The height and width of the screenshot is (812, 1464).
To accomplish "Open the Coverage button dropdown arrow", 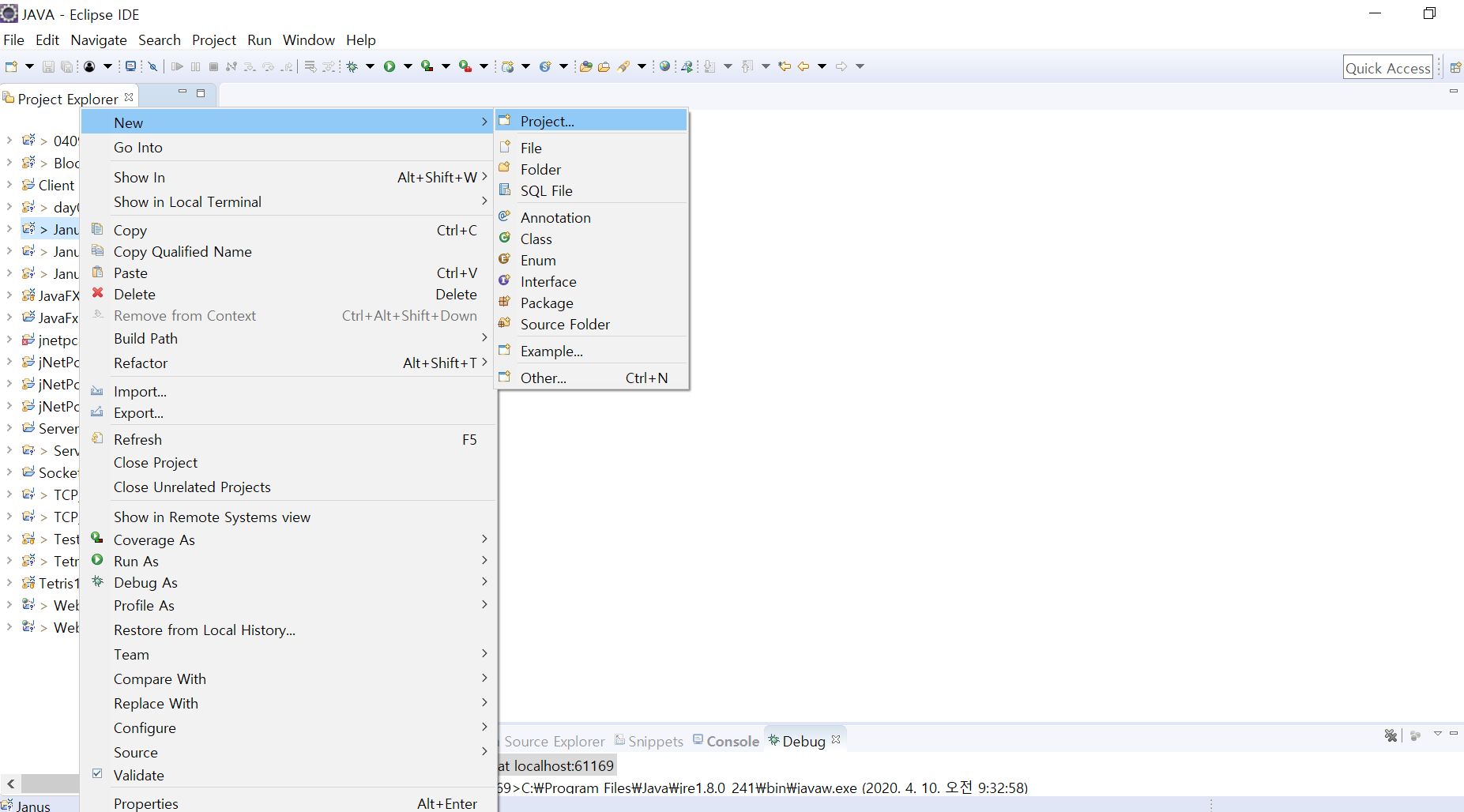I will point(446,66).
